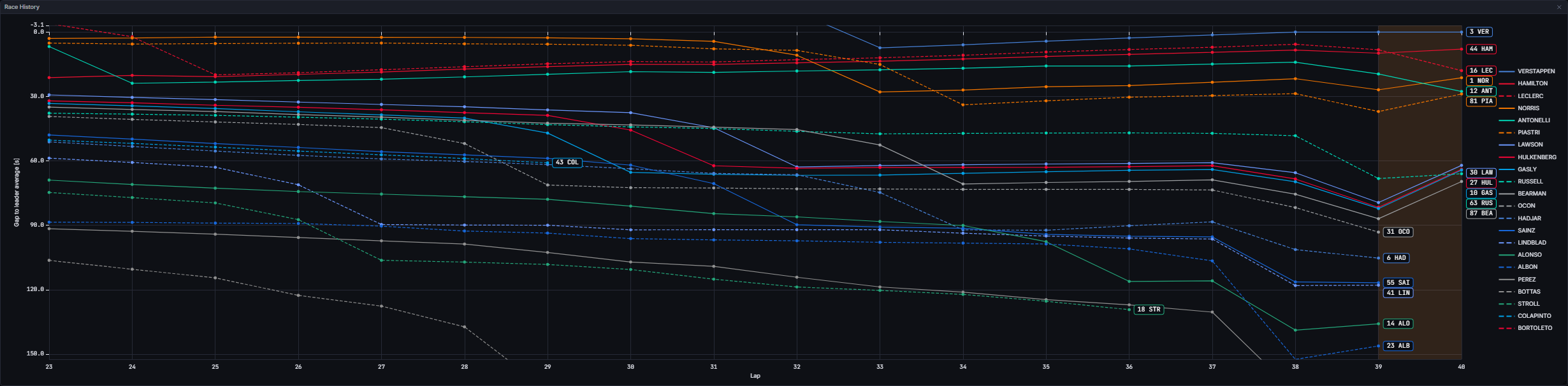
Task: Toggle ALBON legend entry
Action: 1518,267
